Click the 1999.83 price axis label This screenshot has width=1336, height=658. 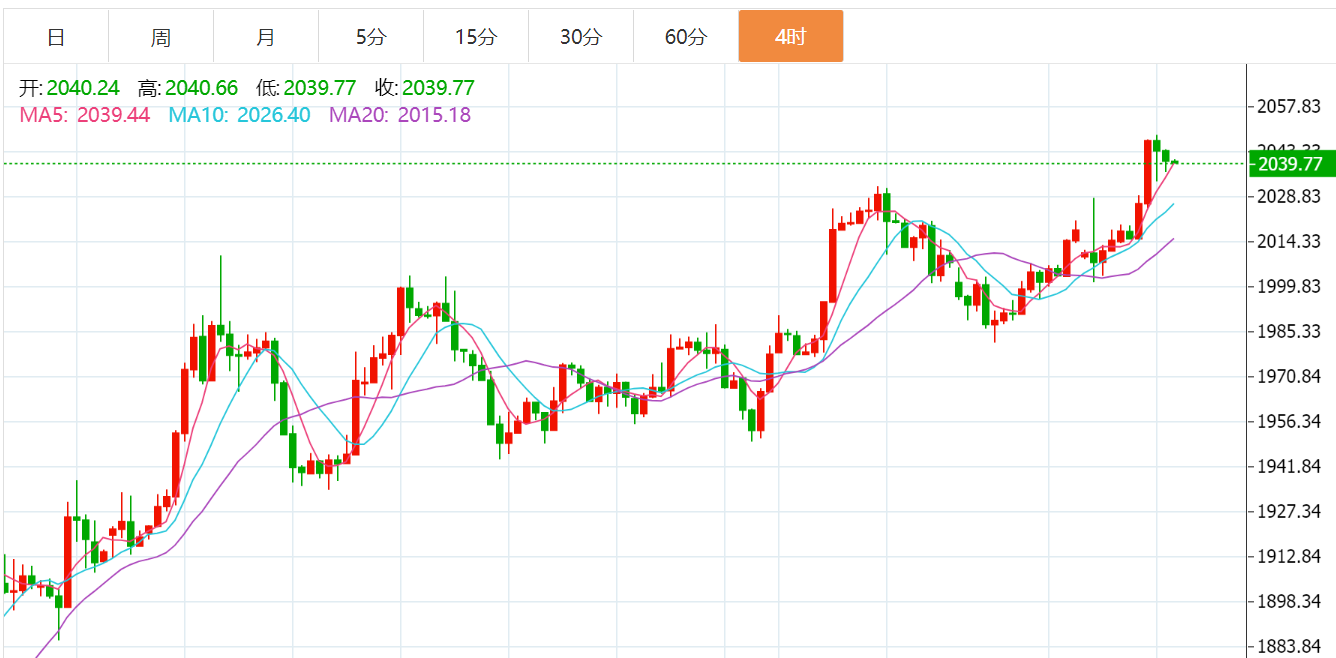pyautogui.click(x=1291, y=286)
